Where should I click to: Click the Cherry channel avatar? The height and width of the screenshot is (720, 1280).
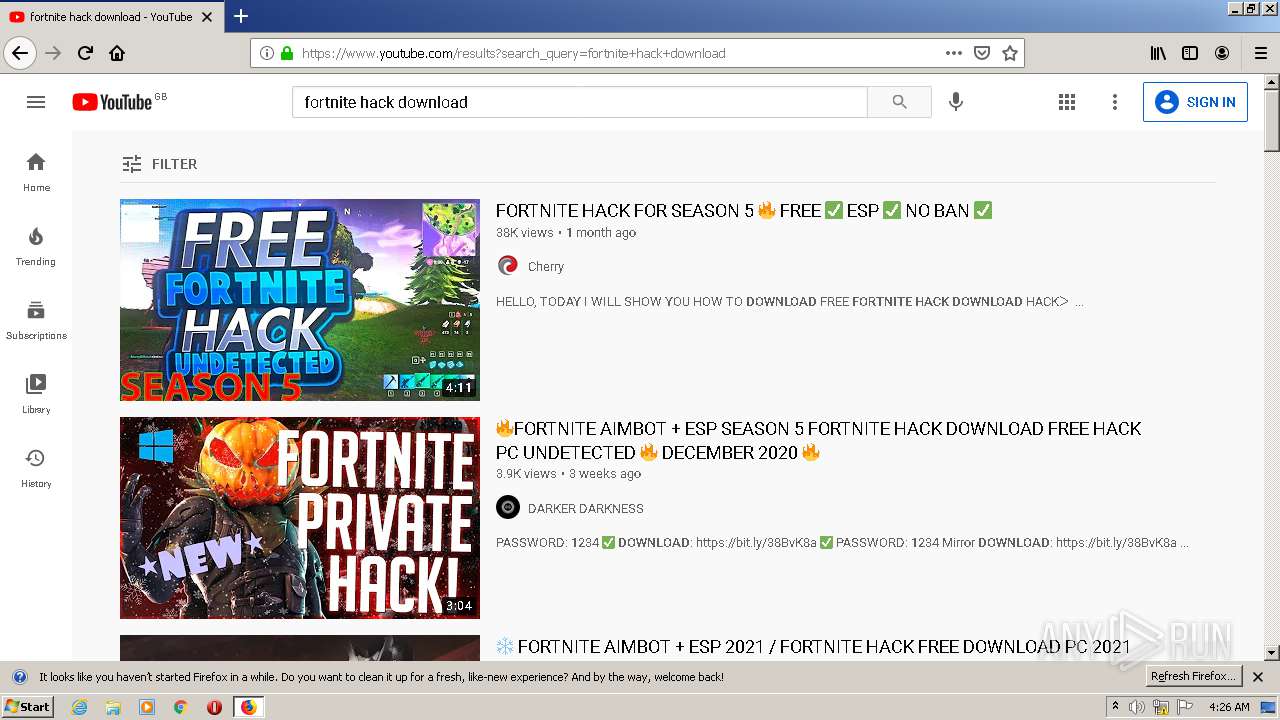508,265
